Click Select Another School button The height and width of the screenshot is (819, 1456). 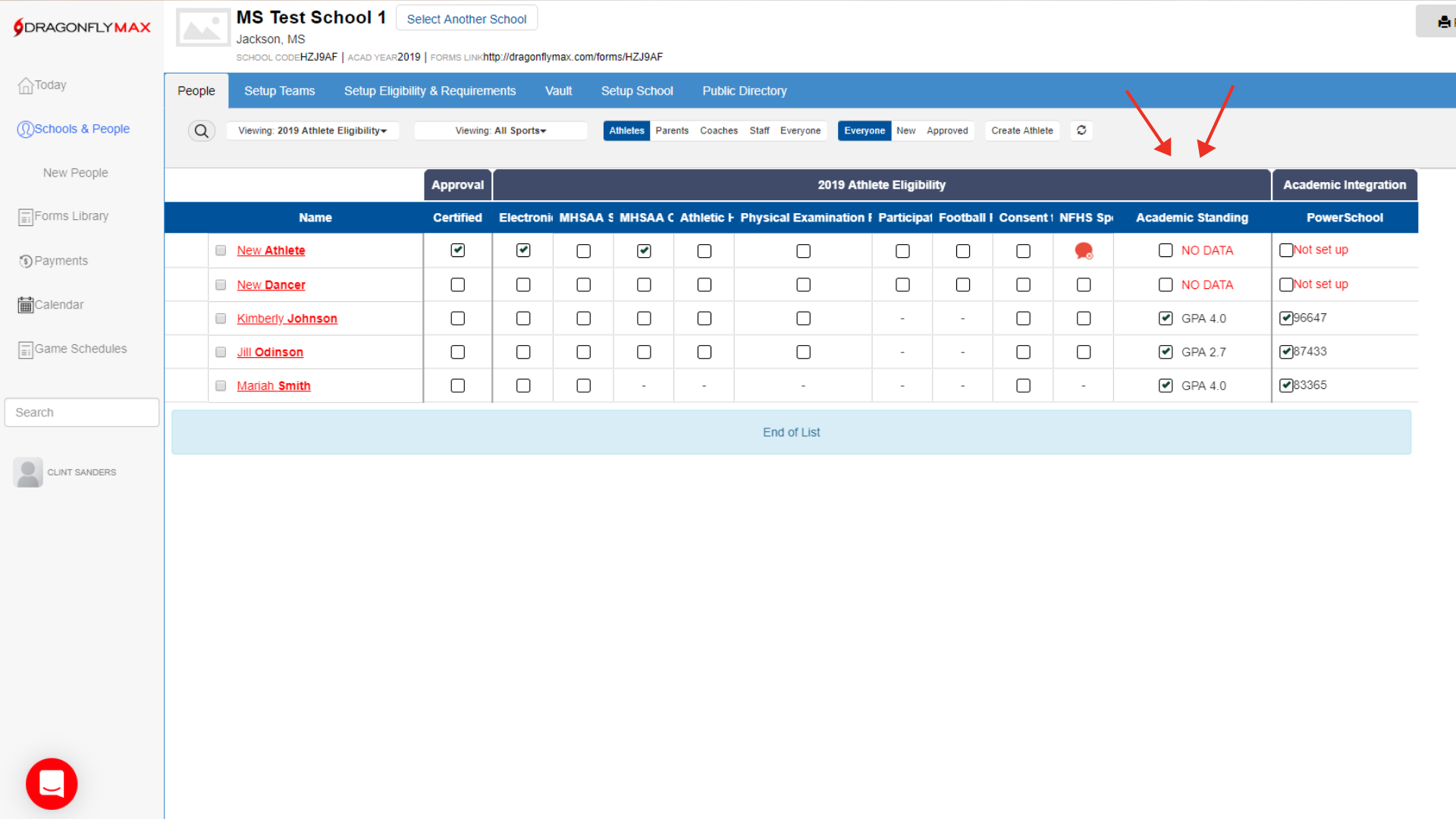click(x=466, y=19)
